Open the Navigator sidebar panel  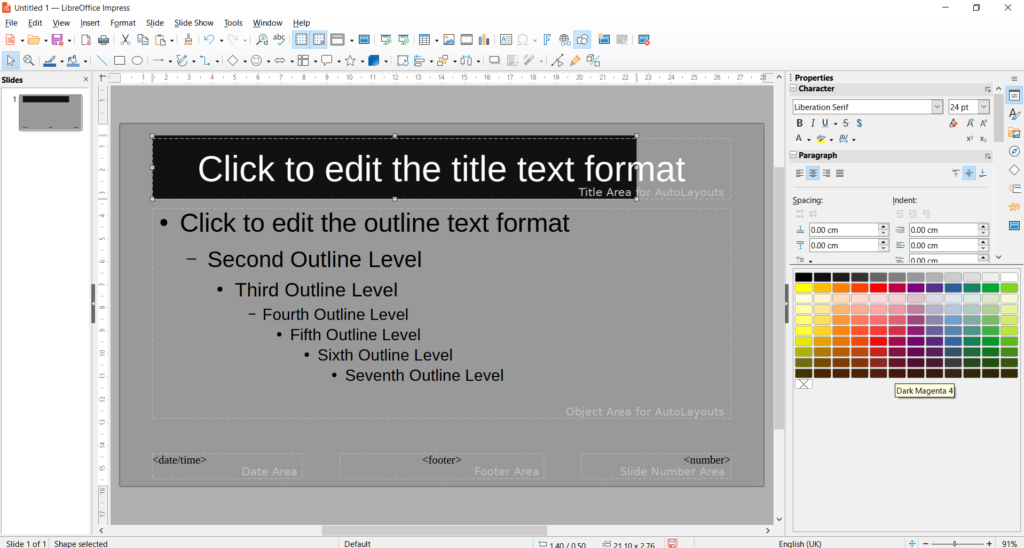(x=1014, y=151)
